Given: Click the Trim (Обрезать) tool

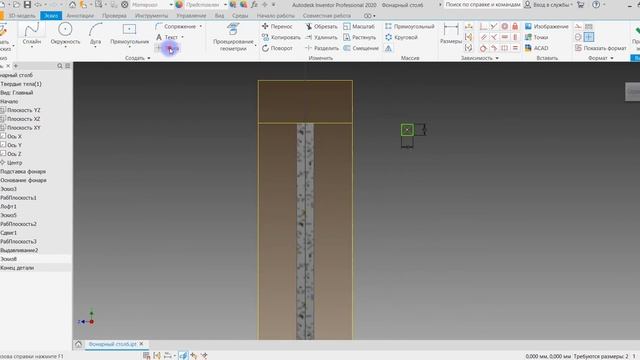Looking at the screenshot, I should pyautogui.click(x=321, y=26).
